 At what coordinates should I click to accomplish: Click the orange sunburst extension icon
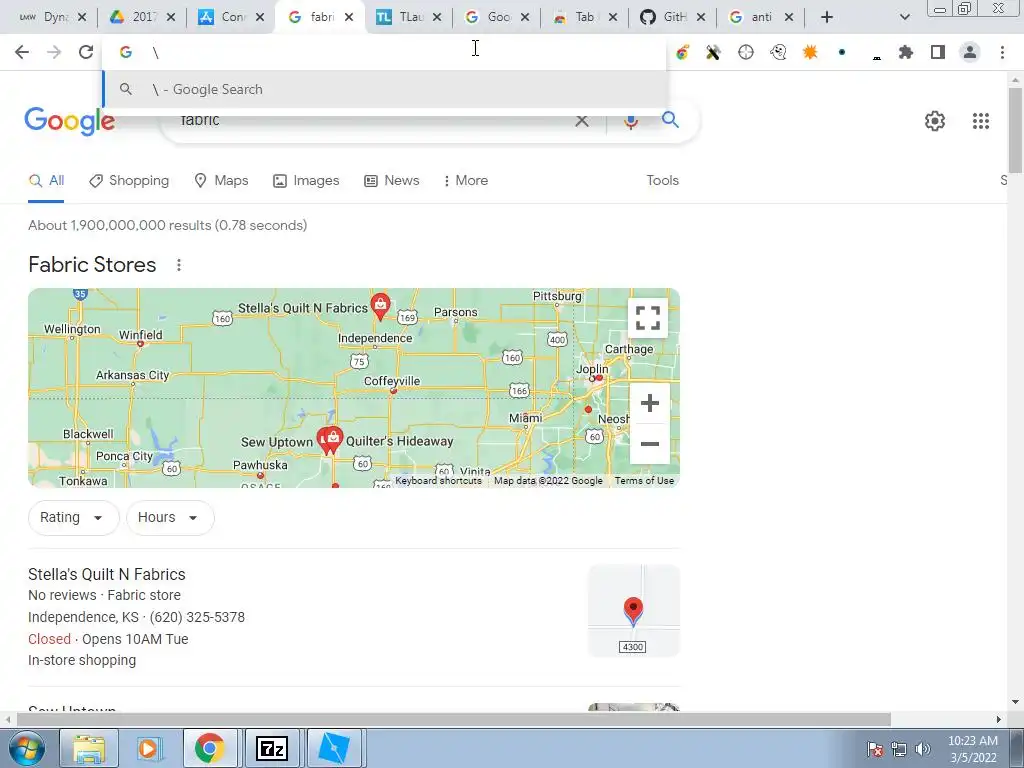coord(810,52)
